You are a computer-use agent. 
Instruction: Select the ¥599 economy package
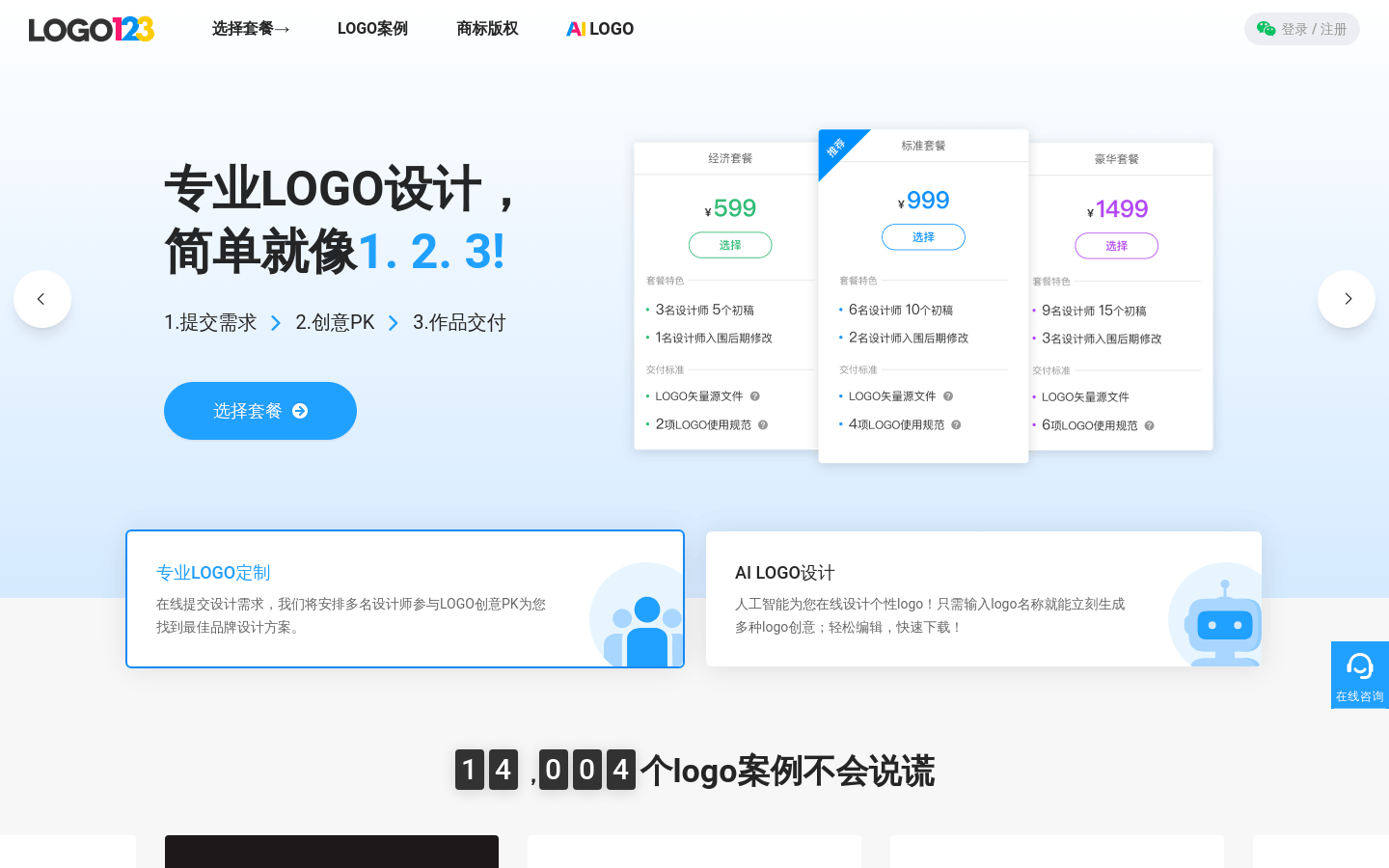[x=730, y=245]
